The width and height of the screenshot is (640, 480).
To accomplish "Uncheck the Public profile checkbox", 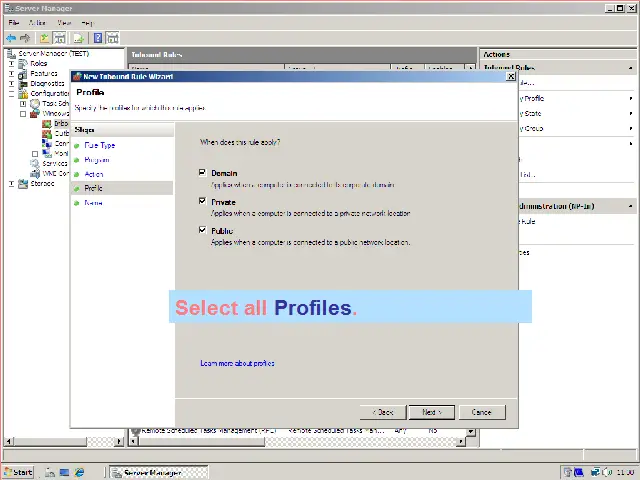I will point(202,230).
